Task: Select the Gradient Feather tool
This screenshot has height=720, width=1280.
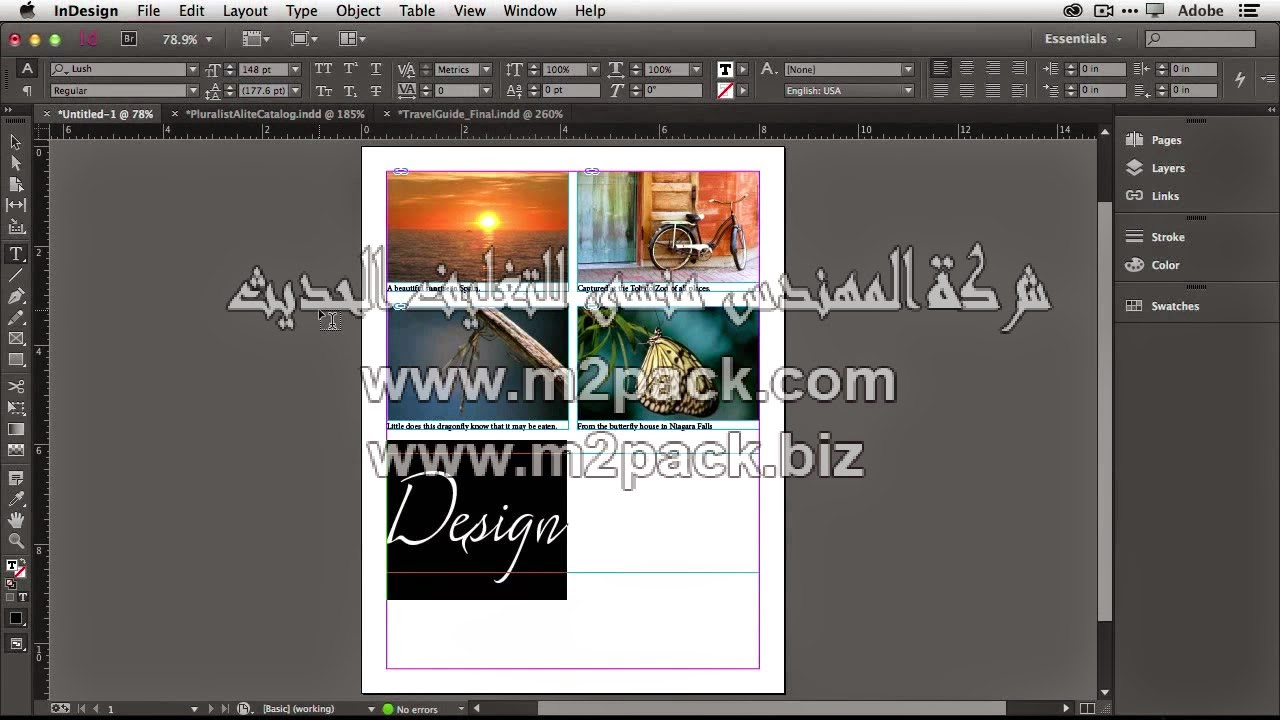Action: tap(16, 450)
